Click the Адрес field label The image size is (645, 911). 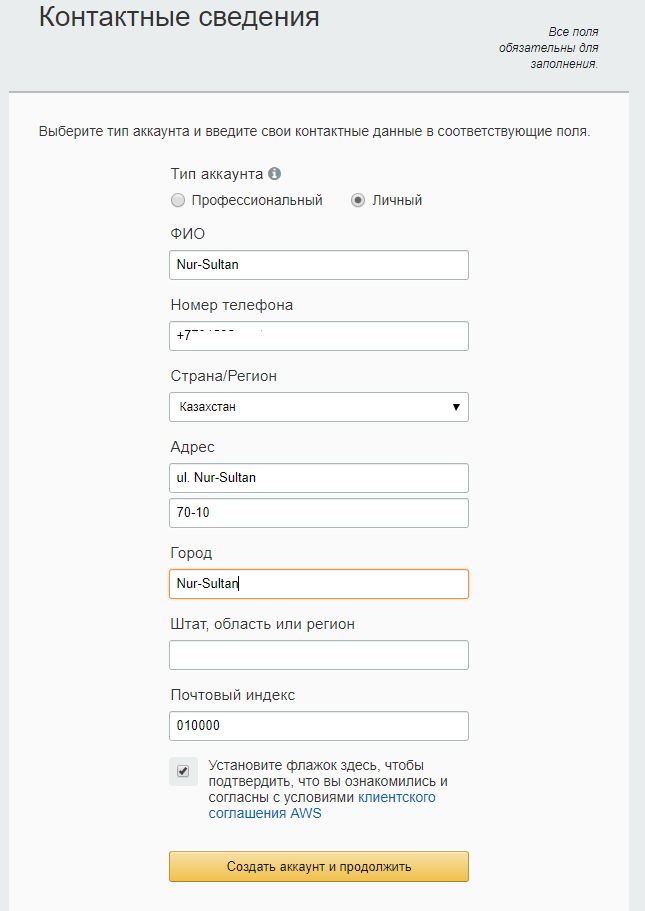click(x=192, y=447)
